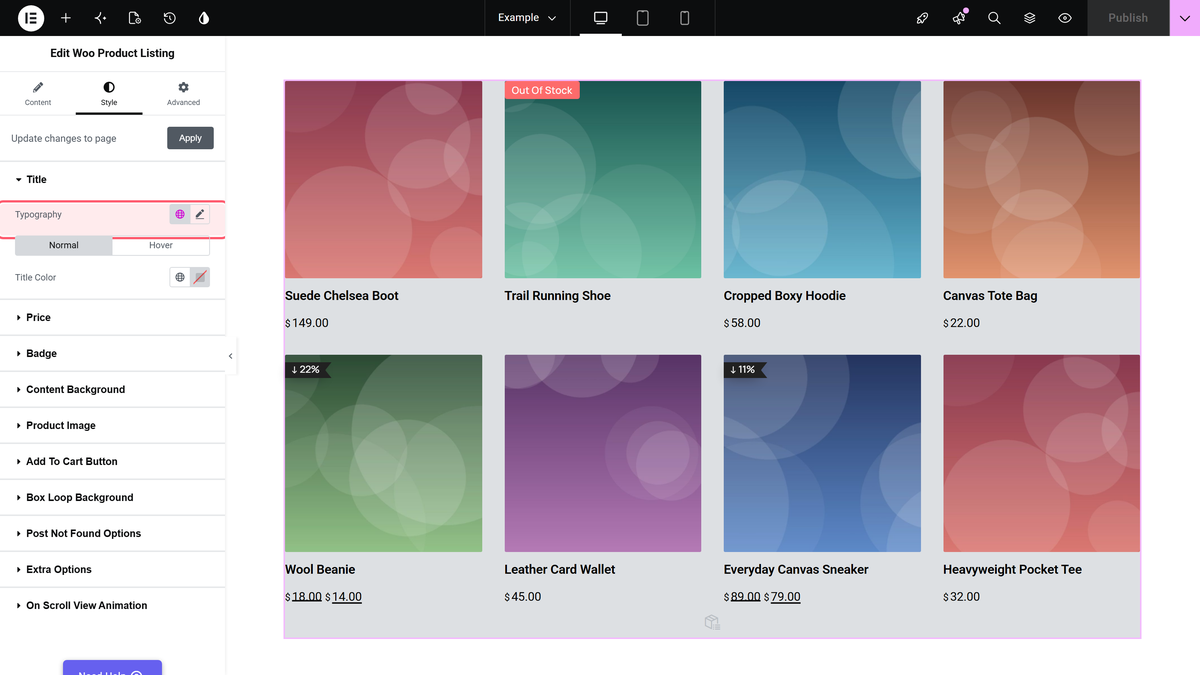Open the Everyday Canvas Sneaker title link
The image size is (1200, 675).
pos(796,569)
